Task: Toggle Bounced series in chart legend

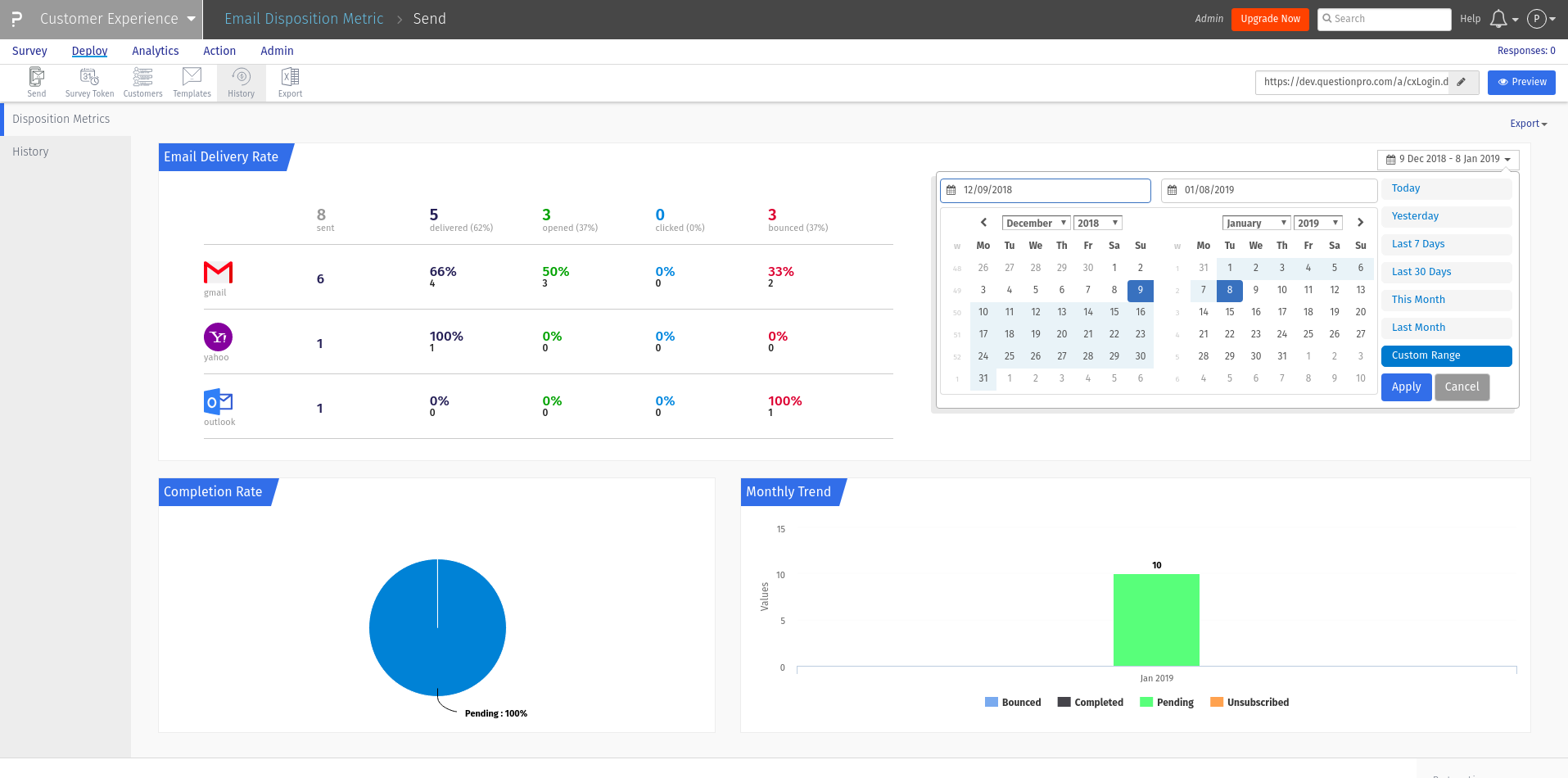Action: tap(1013, 703)
